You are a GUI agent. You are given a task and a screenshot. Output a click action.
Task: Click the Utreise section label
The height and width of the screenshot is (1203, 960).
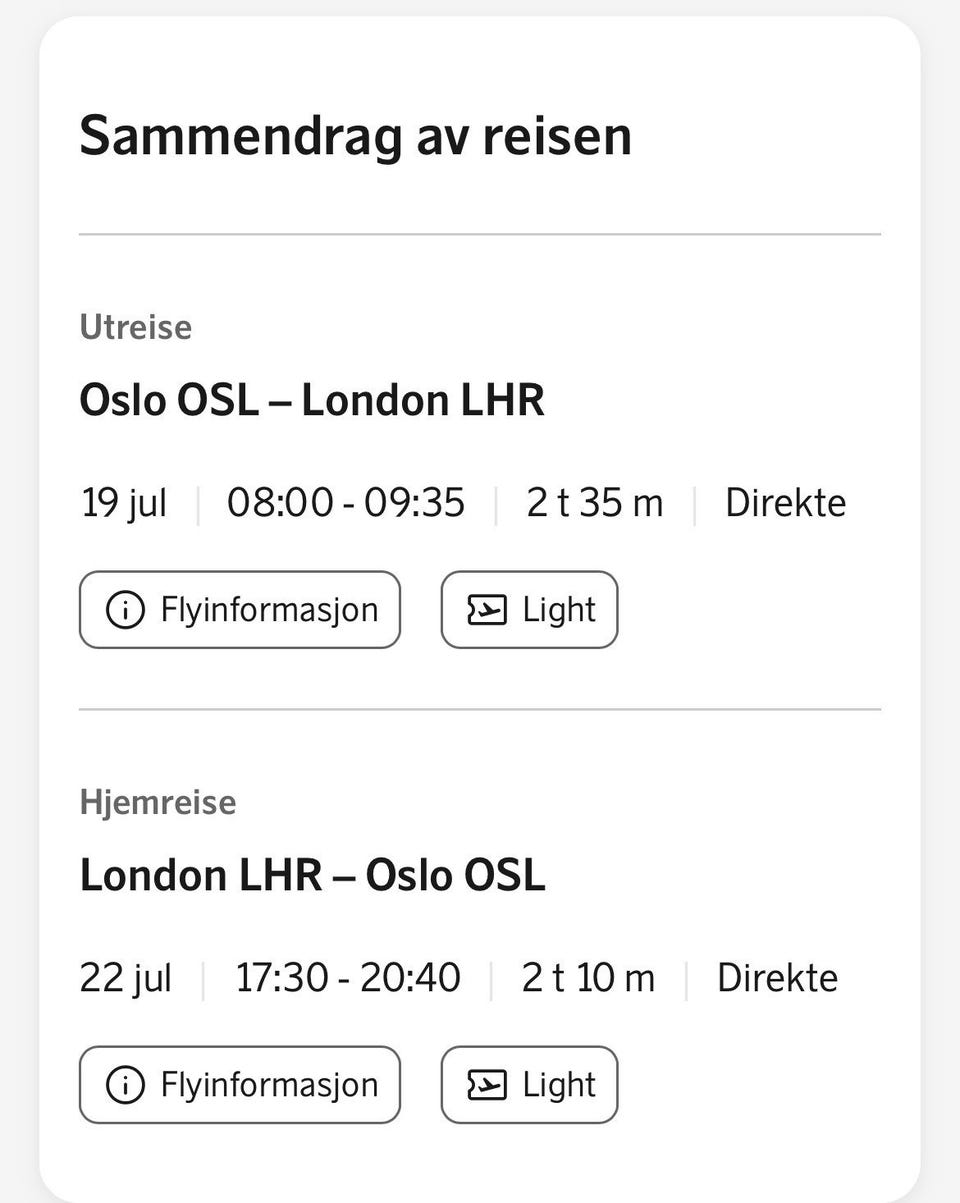(135, 327)
